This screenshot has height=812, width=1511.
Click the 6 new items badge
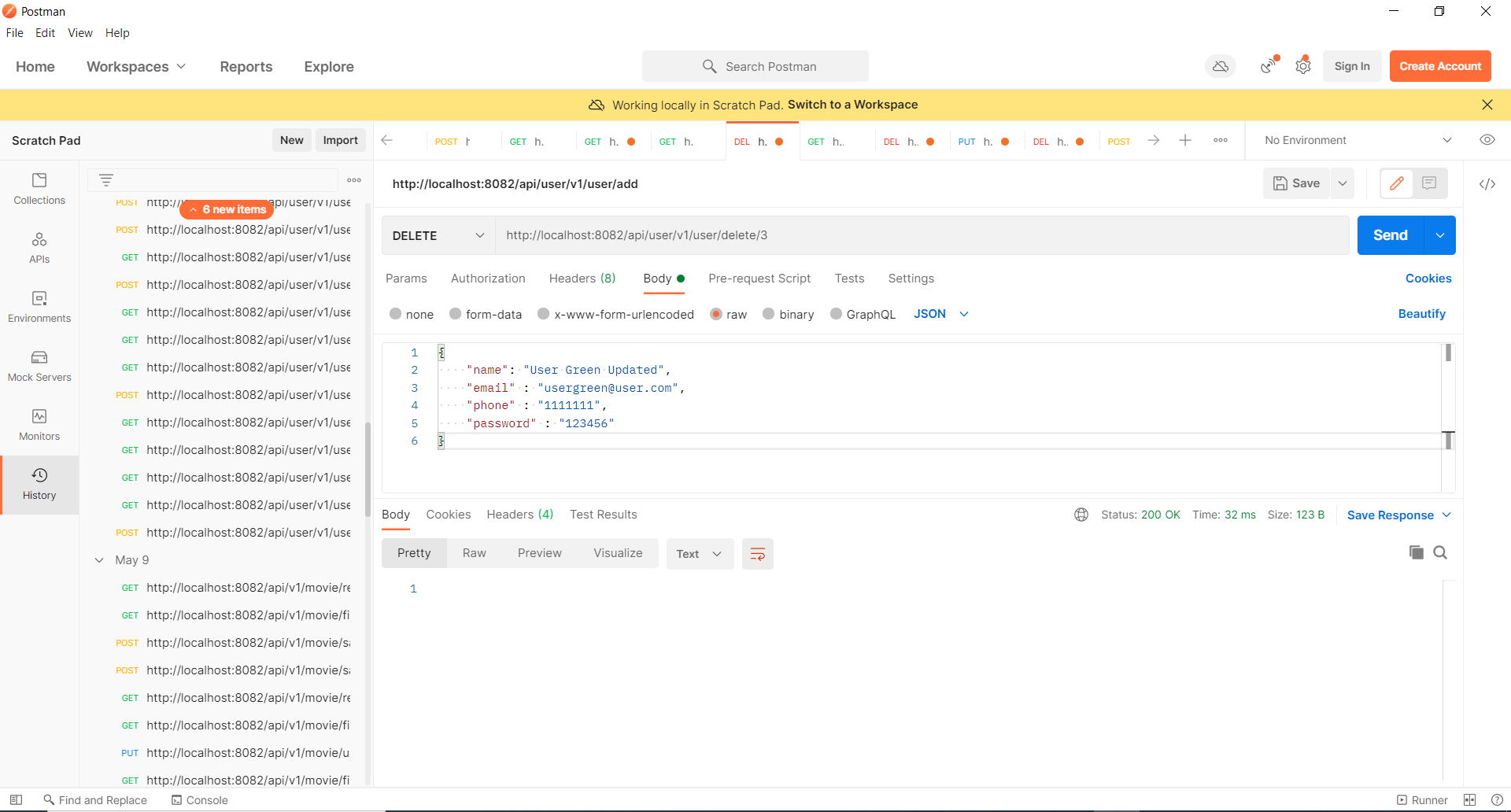point(227,209)
